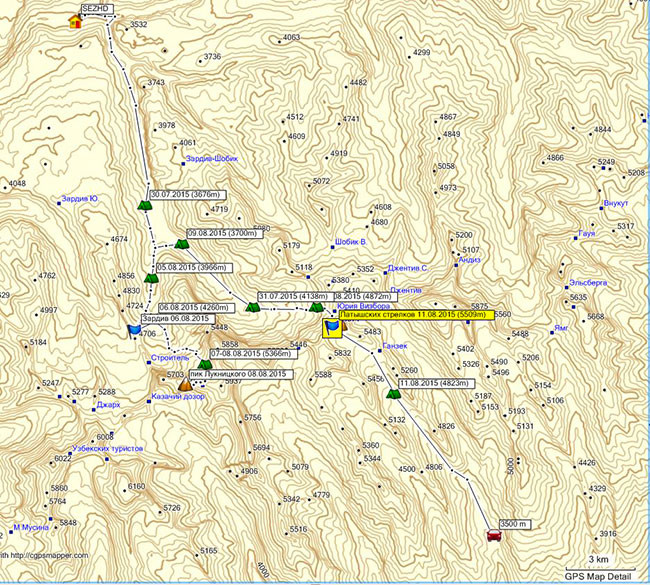Screen dimensions: 650x585
Task: Select the Внукут place name
Action: (616, 203)
